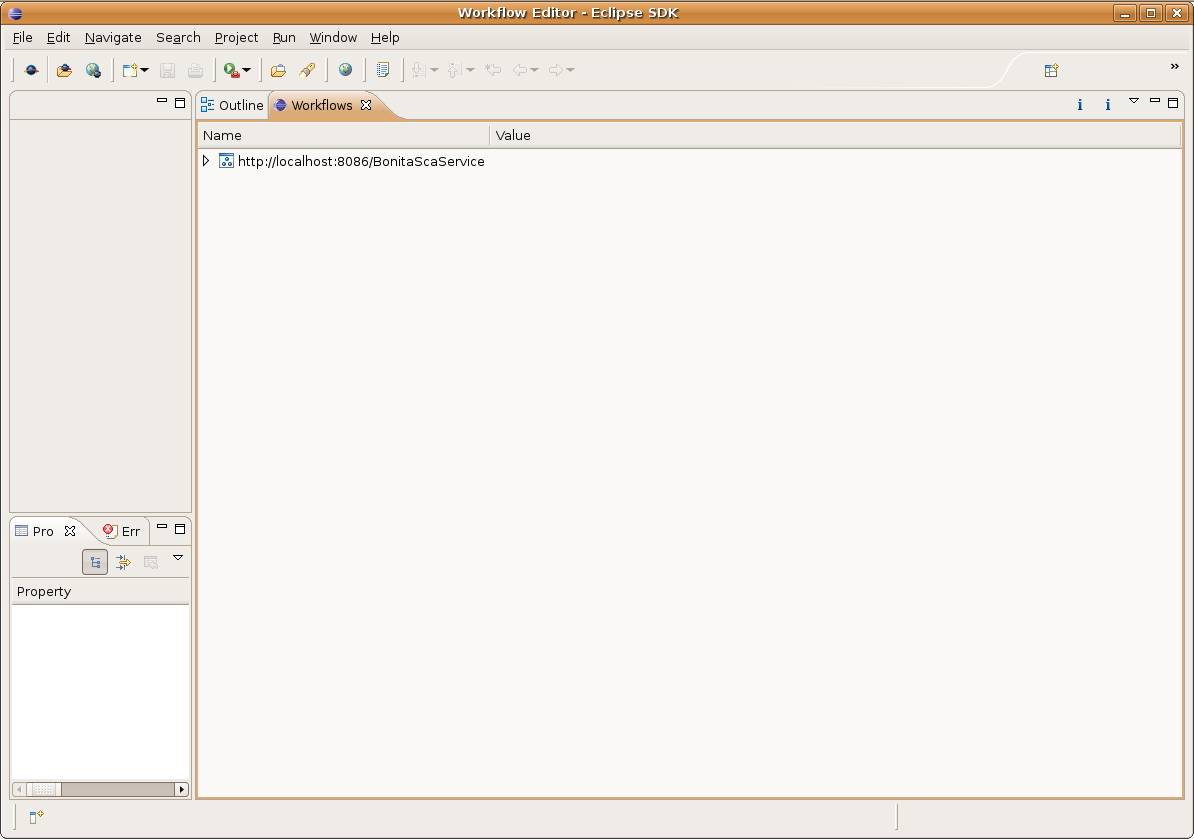This screenshot has width=1194, height=839.
Task: Click the globe-with-planet toolbar icon
Action: [x=93, y=70]
